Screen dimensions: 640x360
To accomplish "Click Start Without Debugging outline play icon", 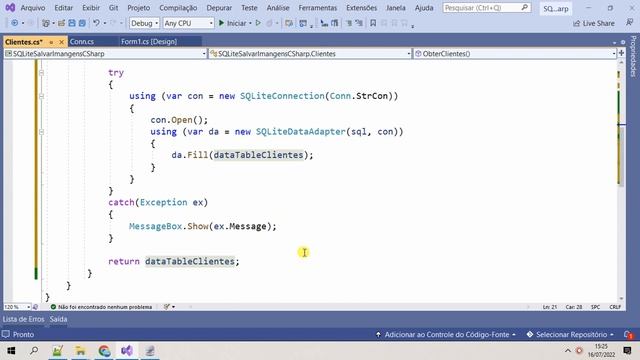I will pyautogui.click(x=258, y=23).
